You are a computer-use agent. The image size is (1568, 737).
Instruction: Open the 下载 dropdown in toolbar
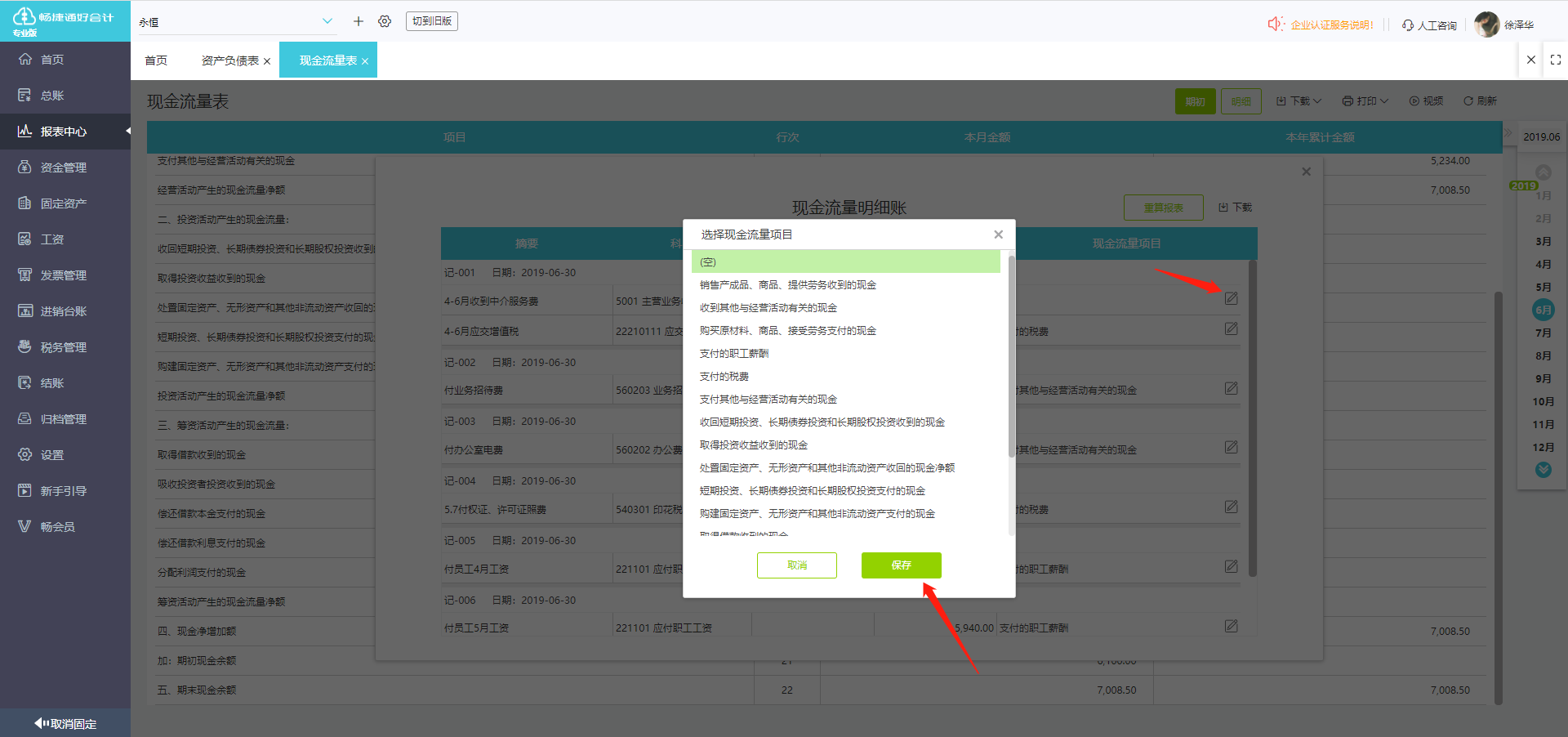1298,101
